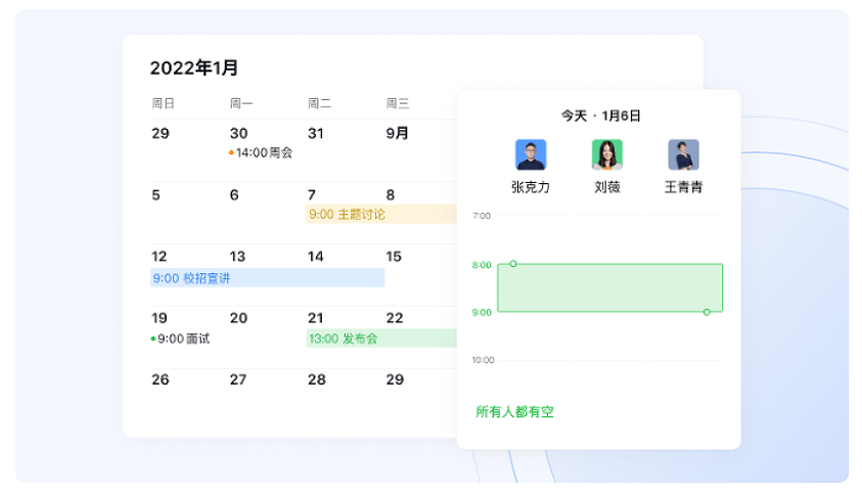Open the 9:00 面试 event
The image size is (862, 493).
point(182,339)
